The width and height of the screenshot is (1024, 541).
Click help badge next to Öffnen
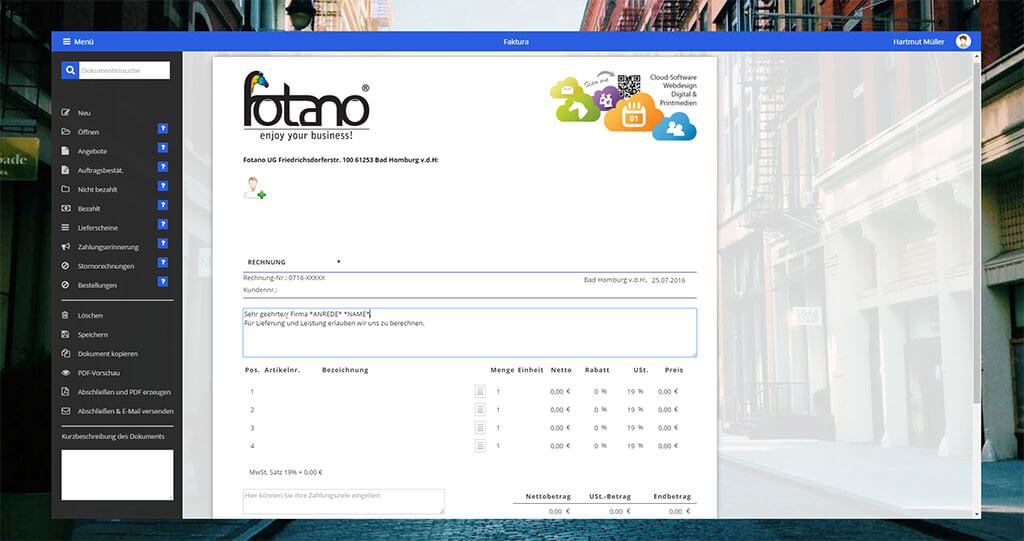click(163, 129)
